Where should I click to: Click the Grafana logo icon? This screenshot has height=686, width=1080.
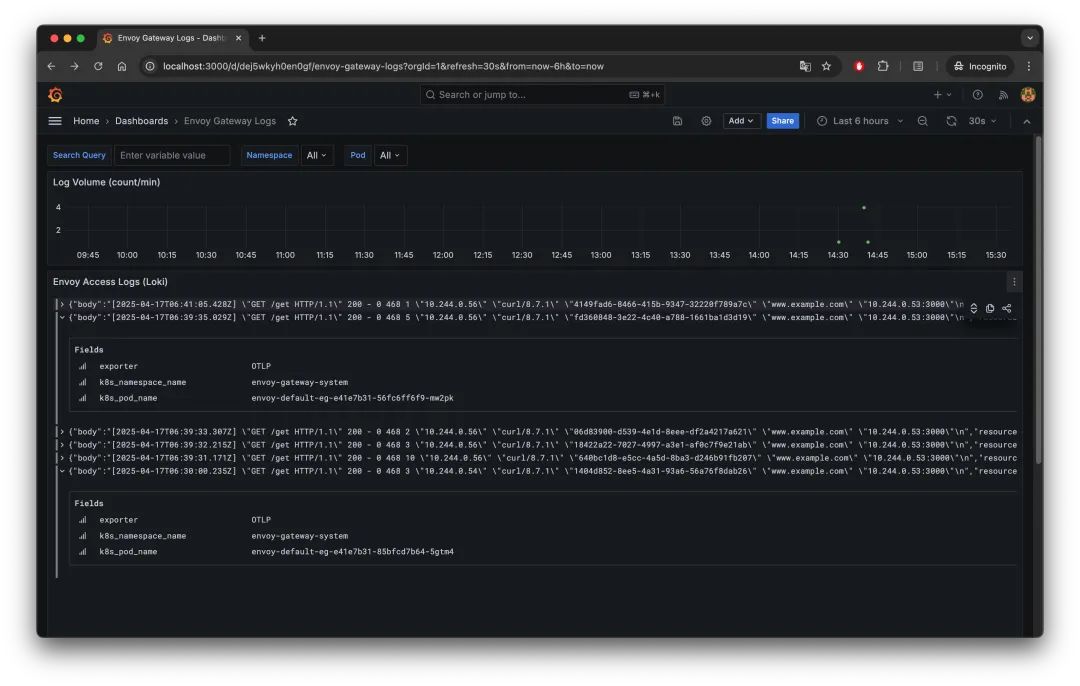[55, 94]
